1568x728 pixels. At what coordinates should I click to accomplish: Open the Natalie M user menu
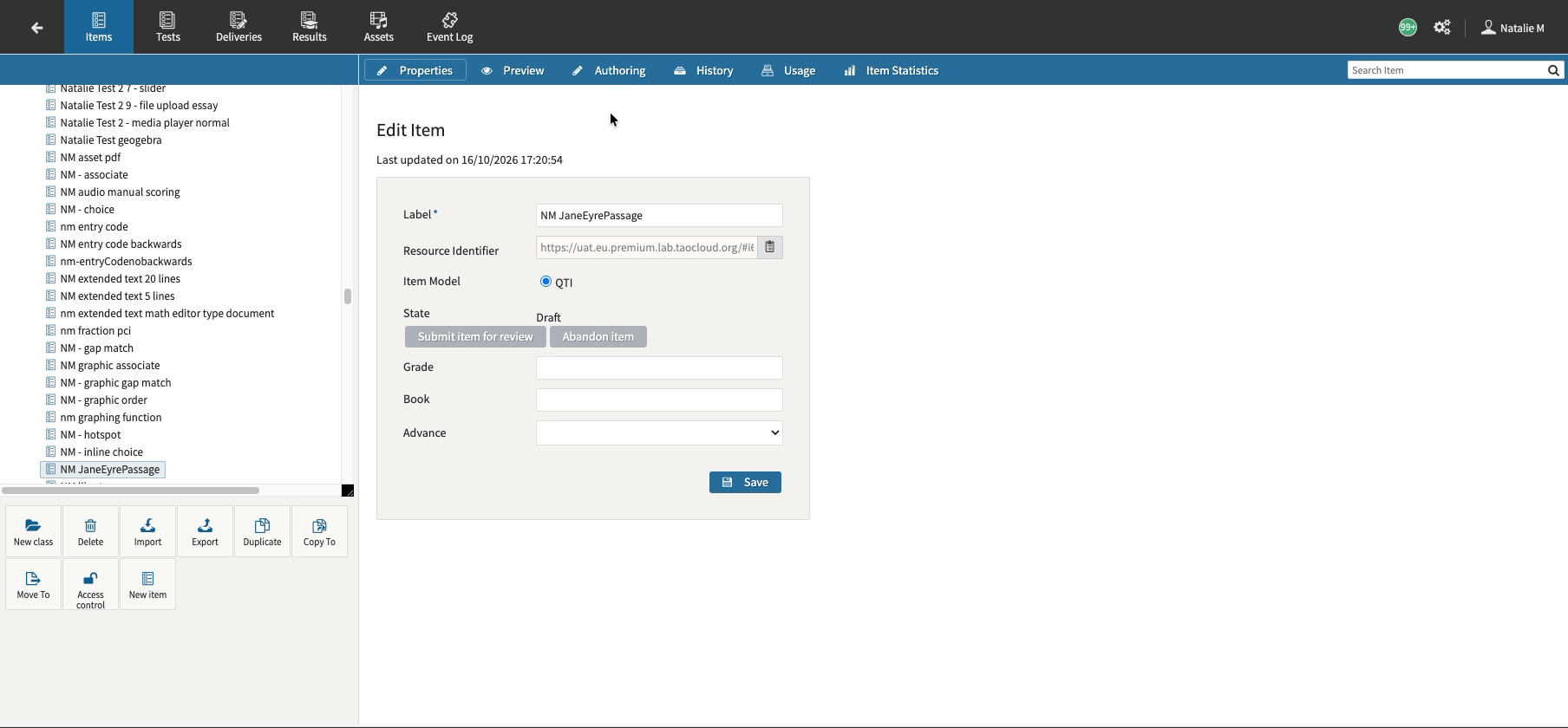click(x=1512, y=28)
